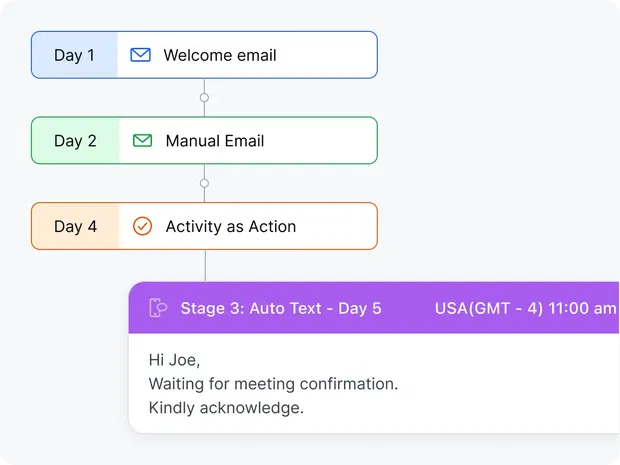The image size is (620, 465).
Task: Click the blue envelope icon beside Welcome email
Action: 140,55
